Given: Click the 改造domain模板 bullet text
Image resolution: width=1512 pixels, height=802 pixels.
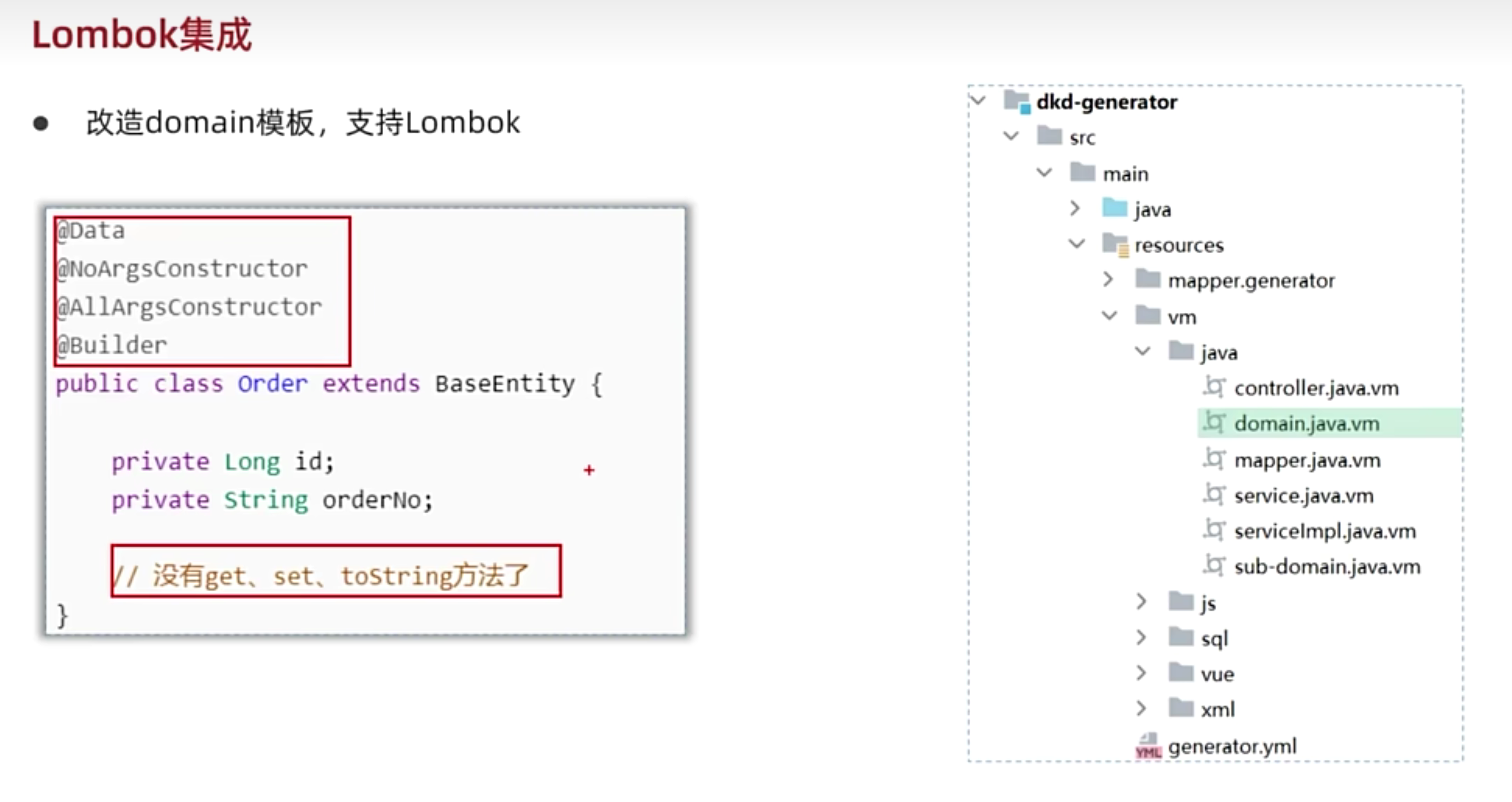Looking at the screenshot, I should click(304, 122).
